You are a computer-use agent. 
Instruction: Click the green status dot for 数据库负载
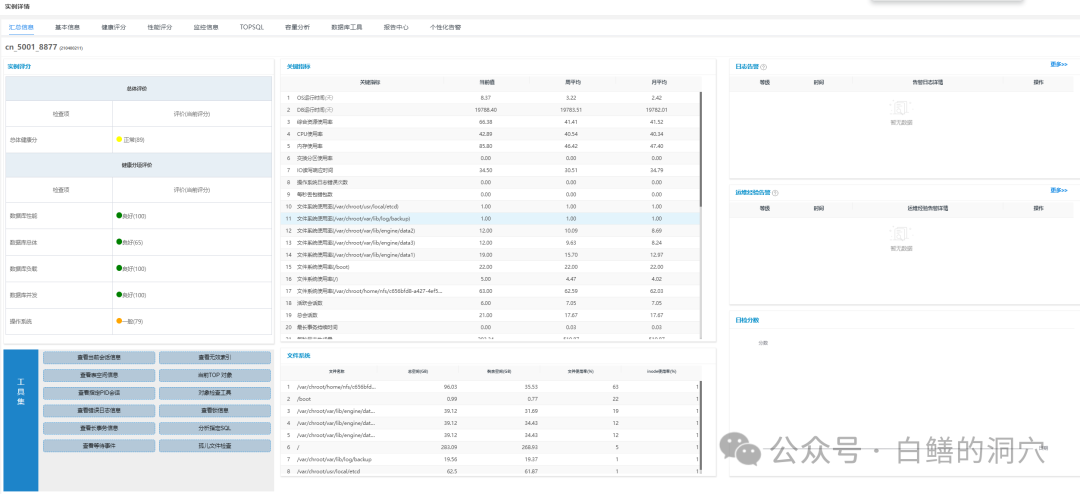pyautogui.click(x=120, y=268)
